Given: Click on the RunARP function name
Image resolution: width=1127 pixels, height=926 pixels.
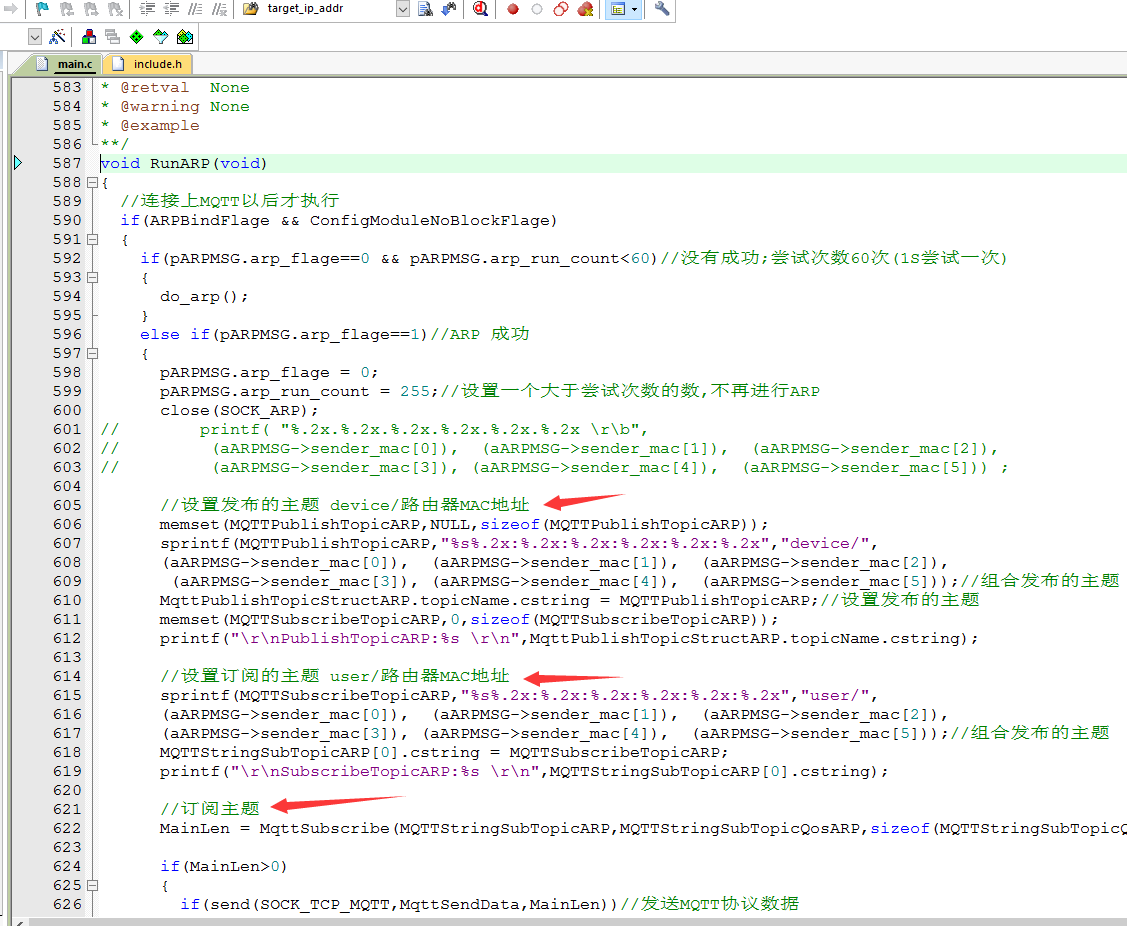Looking at the screenshot, I should 180,164.
